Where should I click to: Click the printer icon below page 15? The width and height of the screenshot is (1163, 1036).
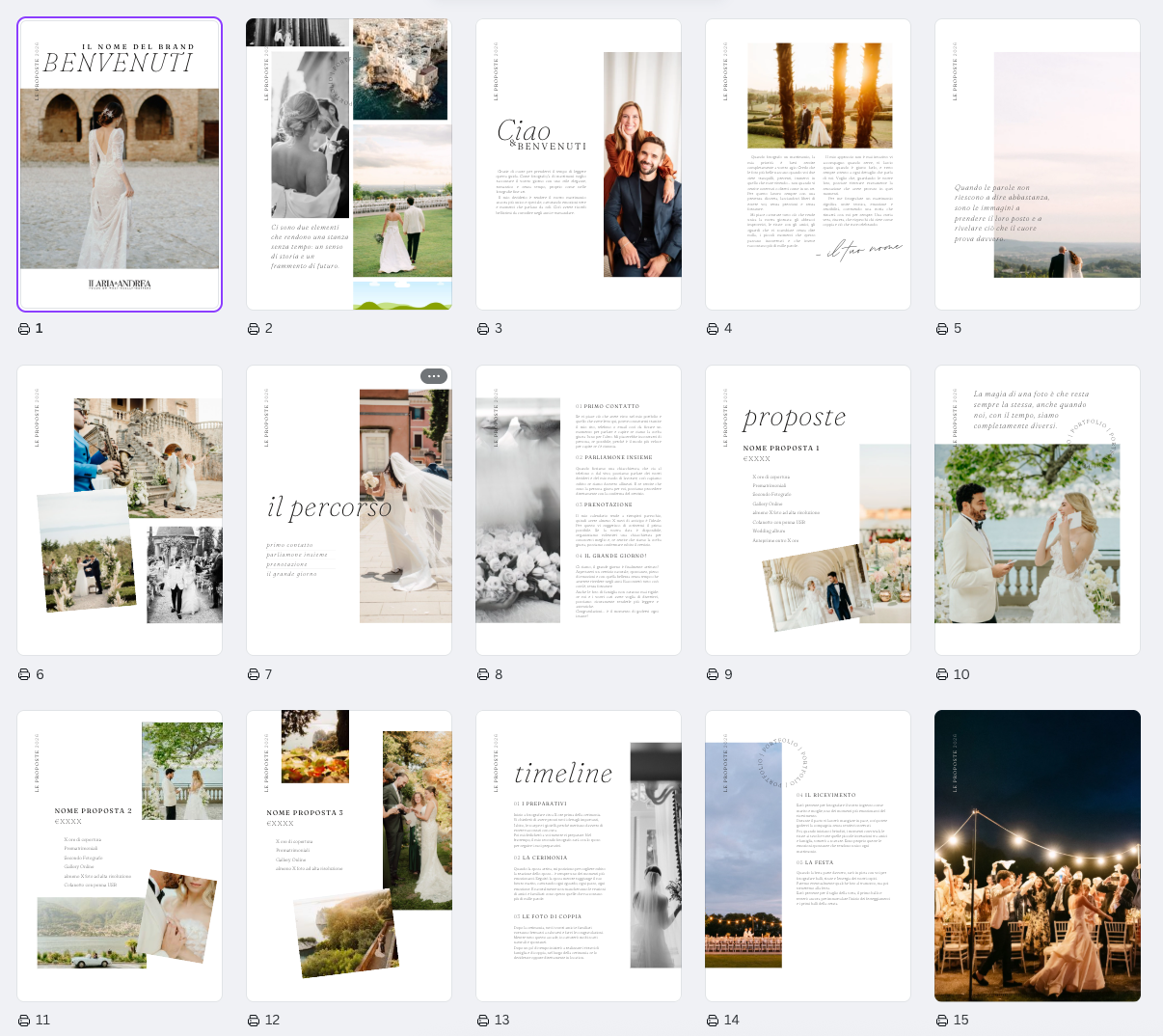click(942, 1021)
